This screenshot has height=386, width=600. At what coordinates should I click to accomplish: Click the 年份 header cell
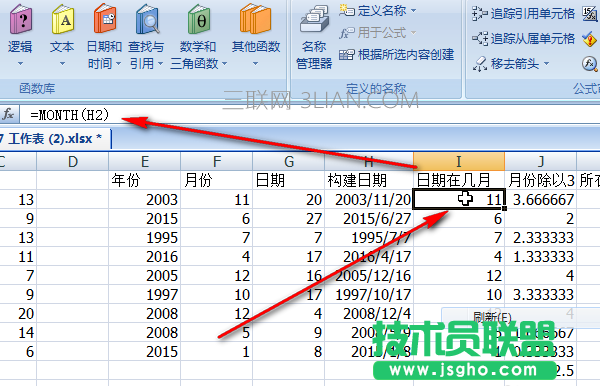click(145, 180)
